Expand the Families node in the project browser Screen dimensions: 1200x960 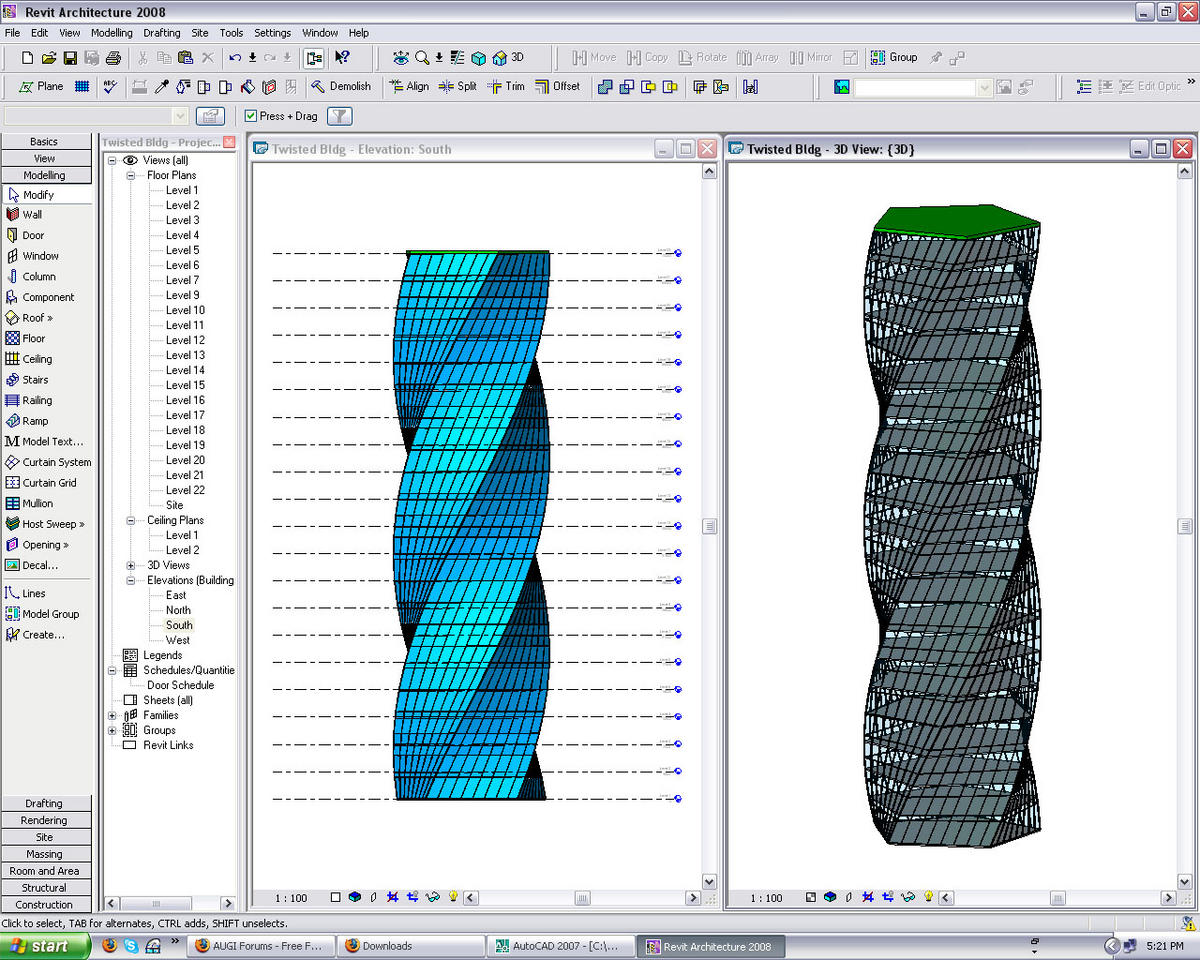pos(113,715)
